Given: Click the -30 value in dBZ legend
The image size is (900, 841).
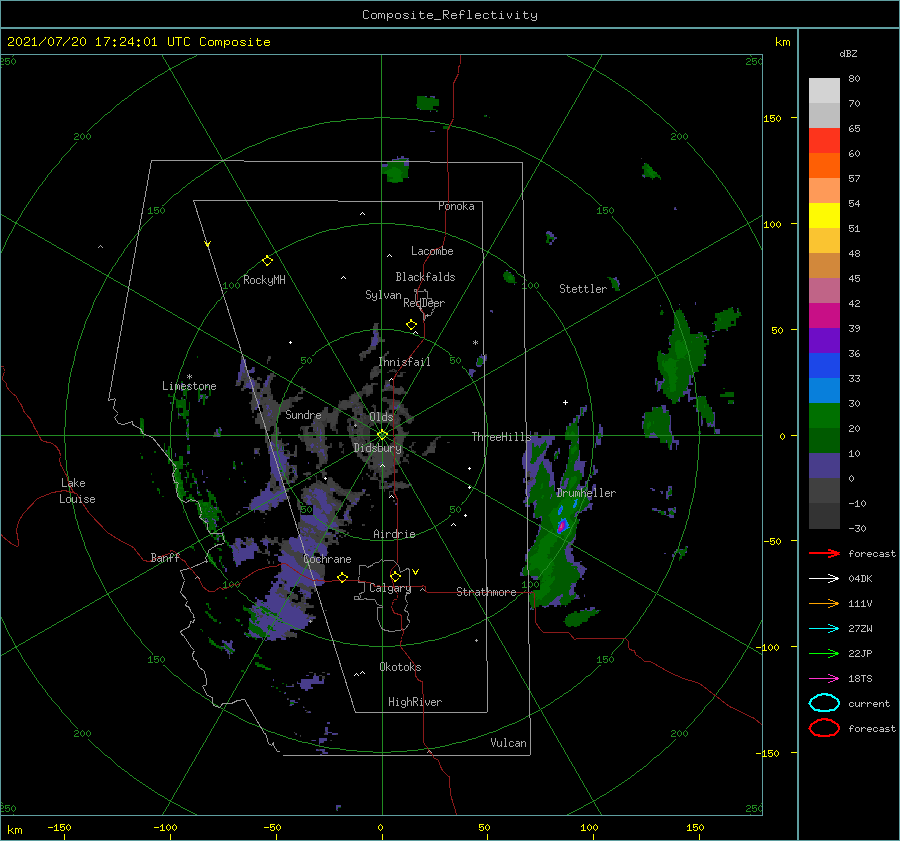Looking at the screenshot, I should click(x=857, y=528).
